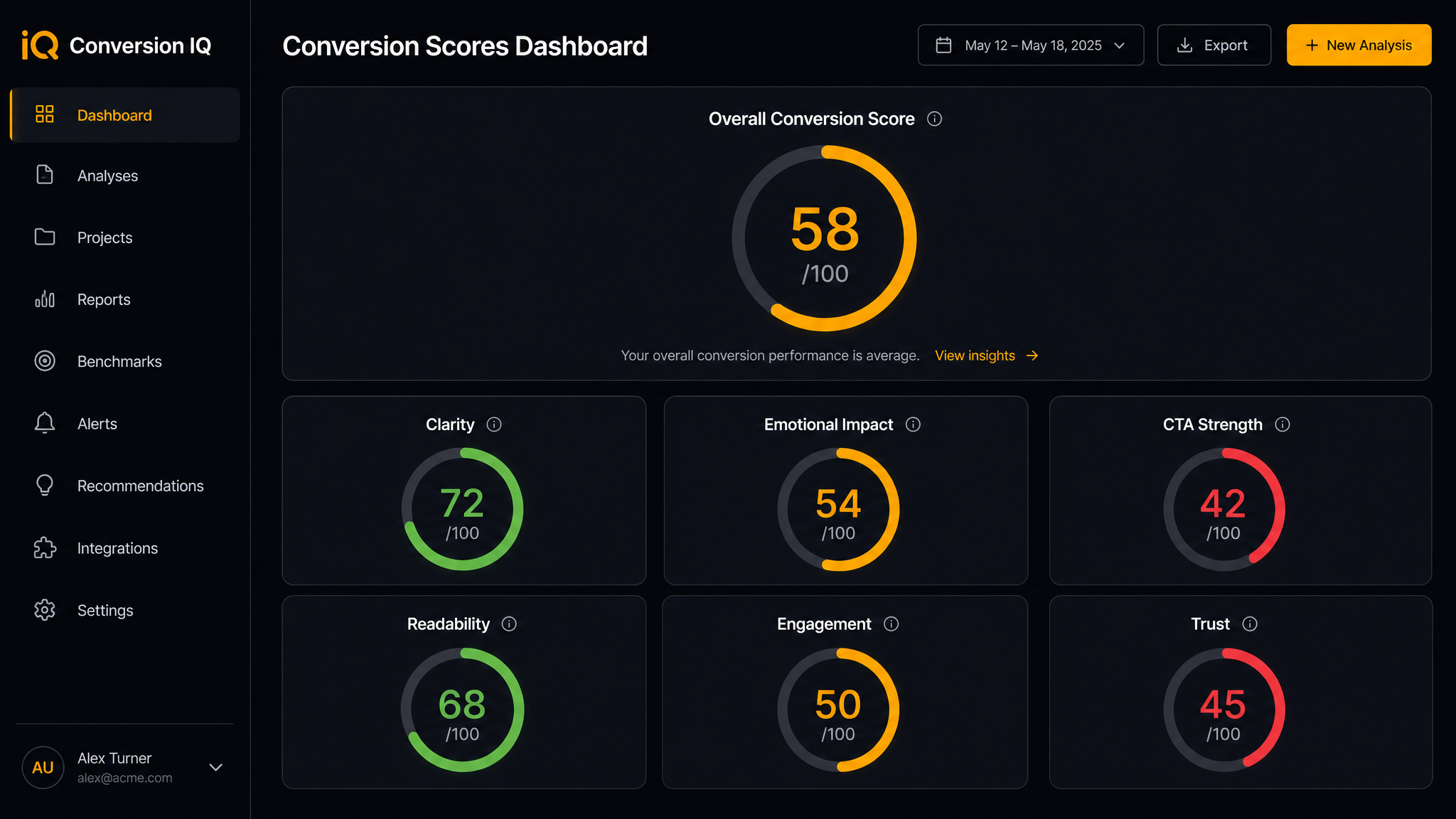The image size is (1456, 819).
Task: Show info tooltip for Readability
Action: (509, 624)
